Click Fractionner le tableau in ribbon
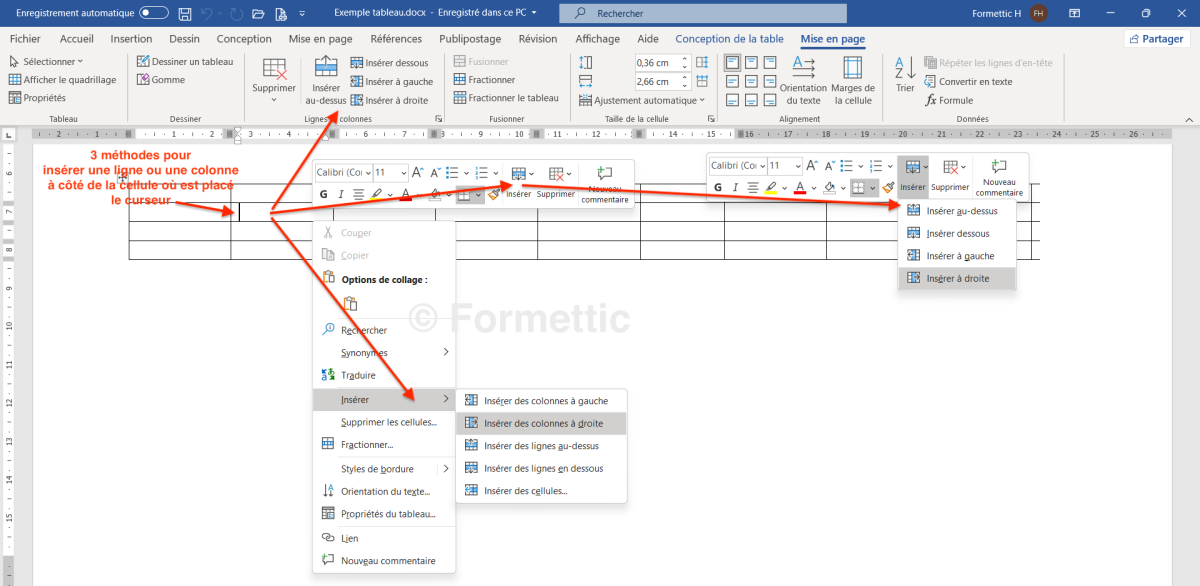The height and width of the screenshot is (586, 1200). click(x=506, y=98)
